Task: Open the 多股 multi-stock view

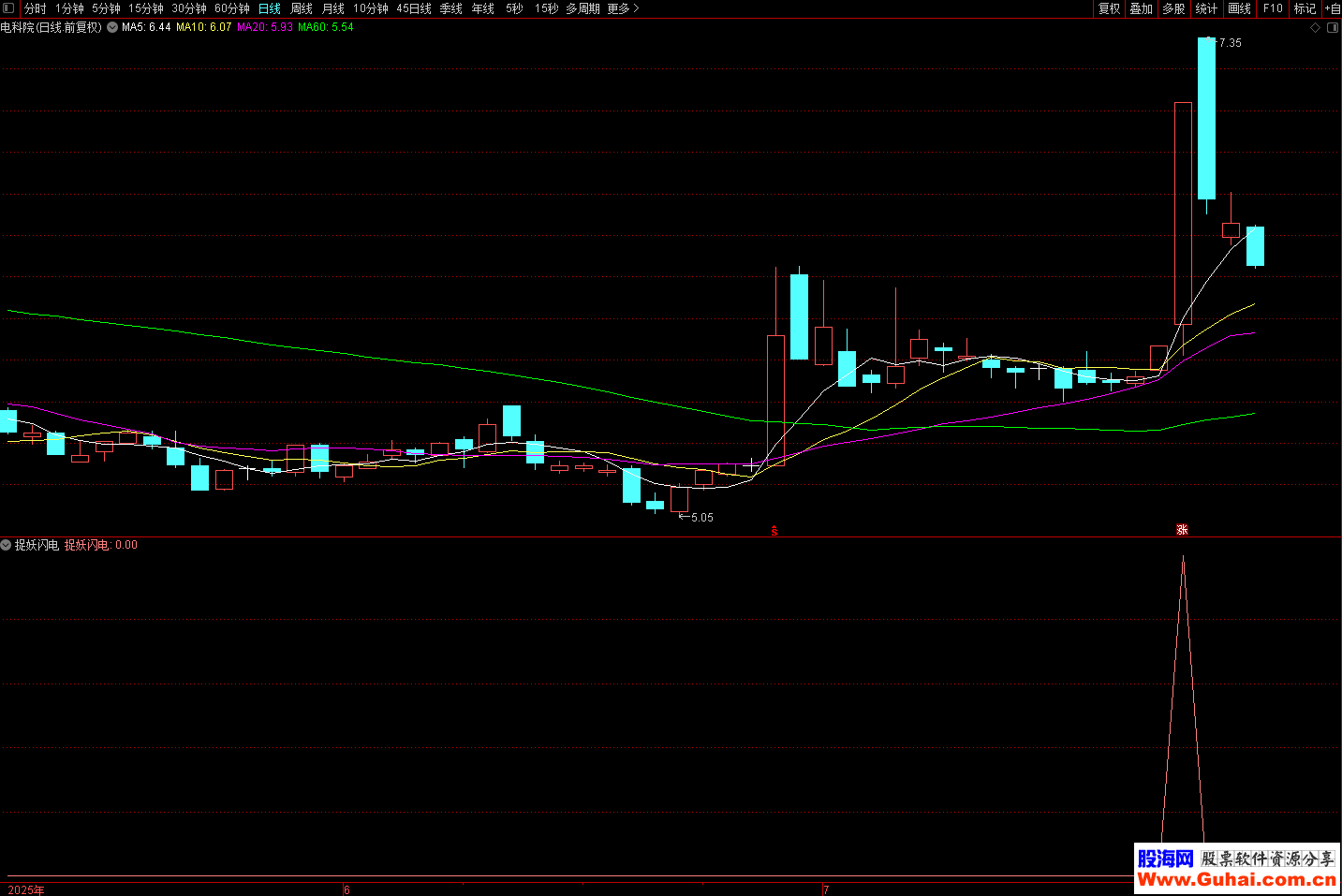Action: (1174, 8)
